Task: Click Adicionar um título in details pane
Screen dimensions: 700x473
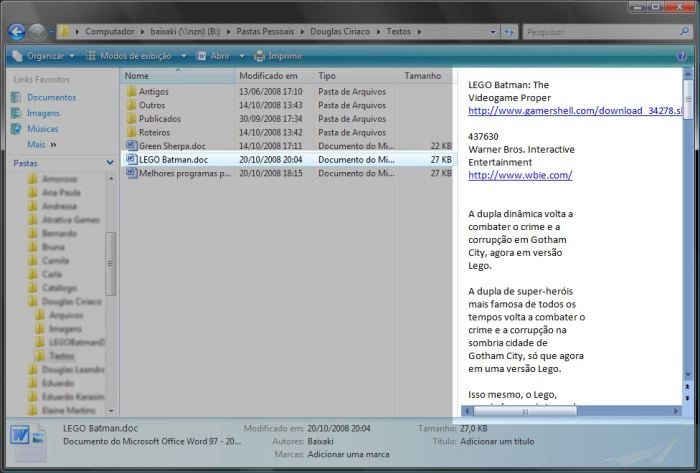Action: pyautogui.click(x=497, y=441)
